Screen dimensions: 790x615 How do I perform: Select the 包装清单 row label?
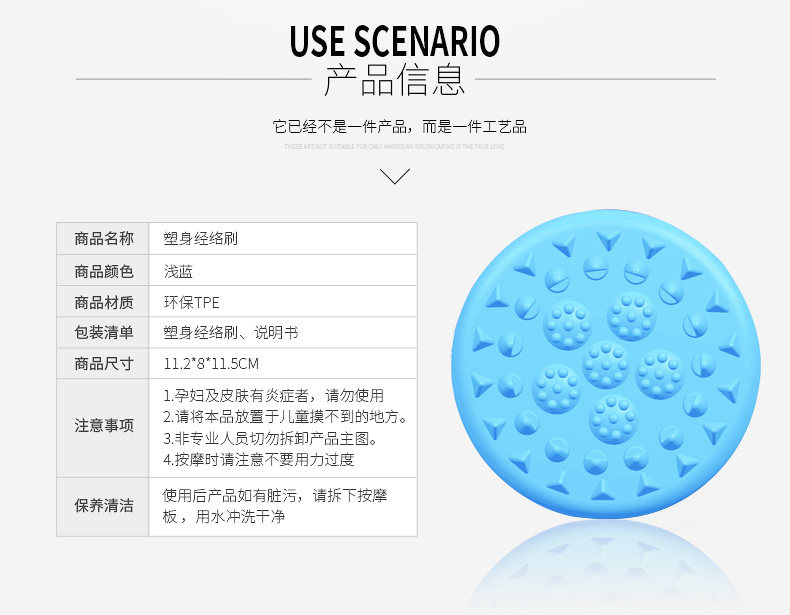103,333
